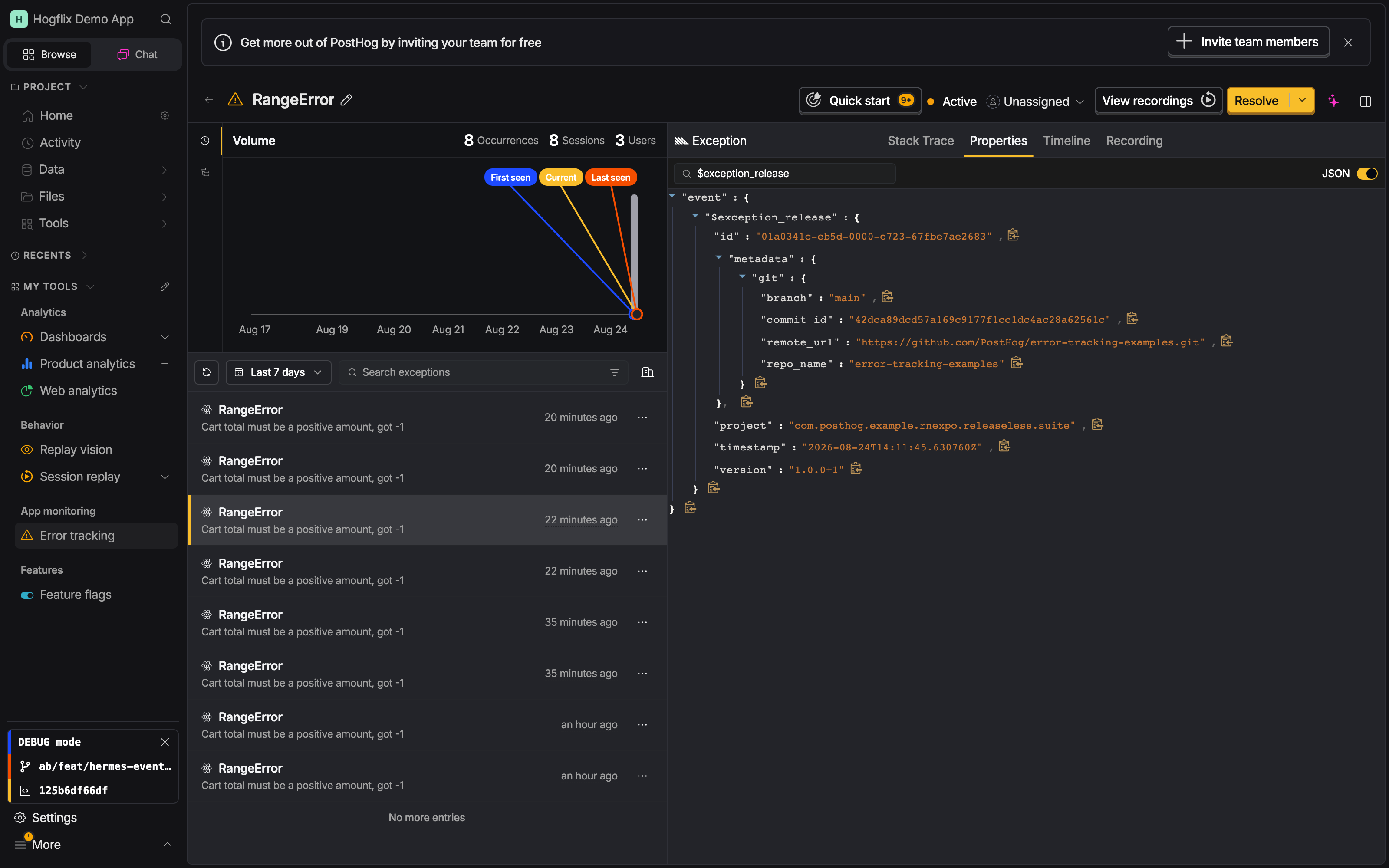Switch to the Stack Trace tab
Viewport: 1389px width, 868px height.
(920, 141)
